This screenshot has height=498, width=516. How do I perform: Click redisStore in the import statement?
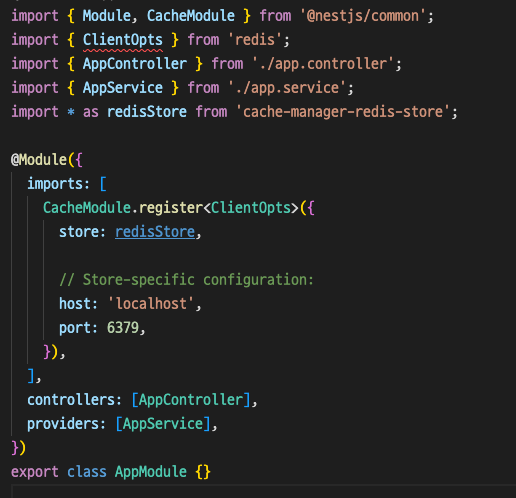click(147, 112)
